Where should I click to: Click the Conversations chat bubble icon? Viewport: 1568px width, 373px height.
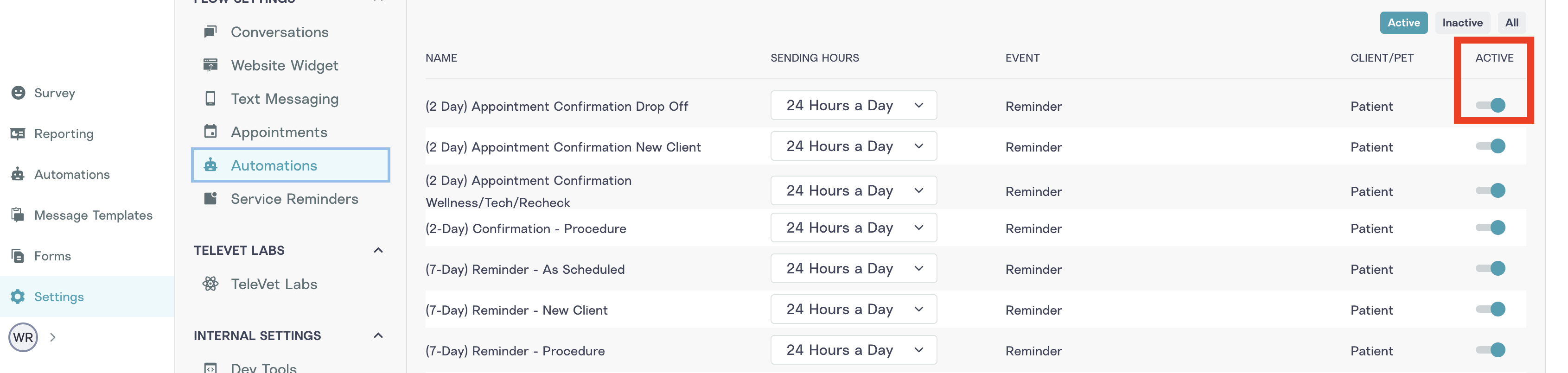(210, 32)
